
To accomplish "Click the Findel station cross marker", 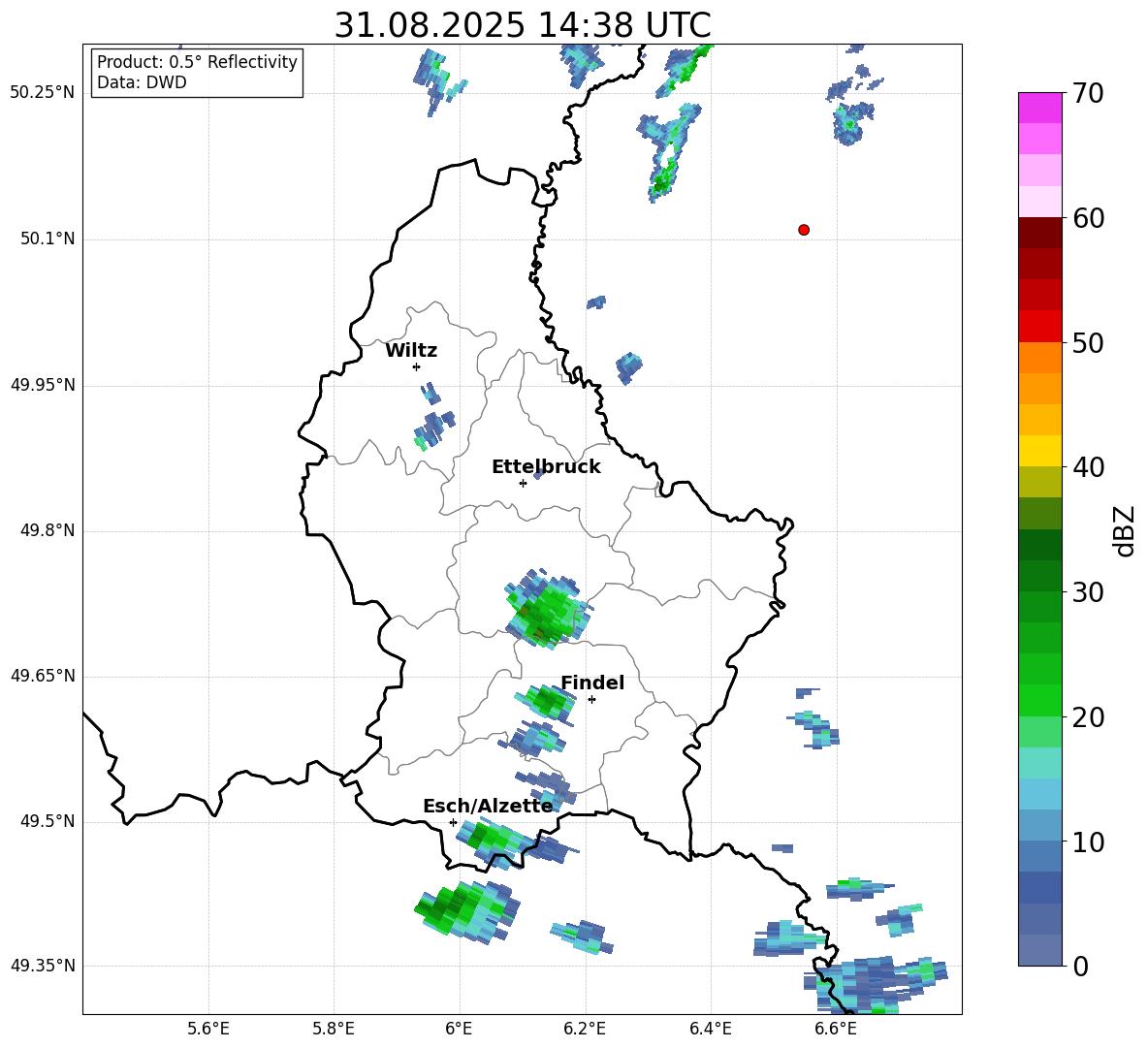I will [x=591, y=700].
